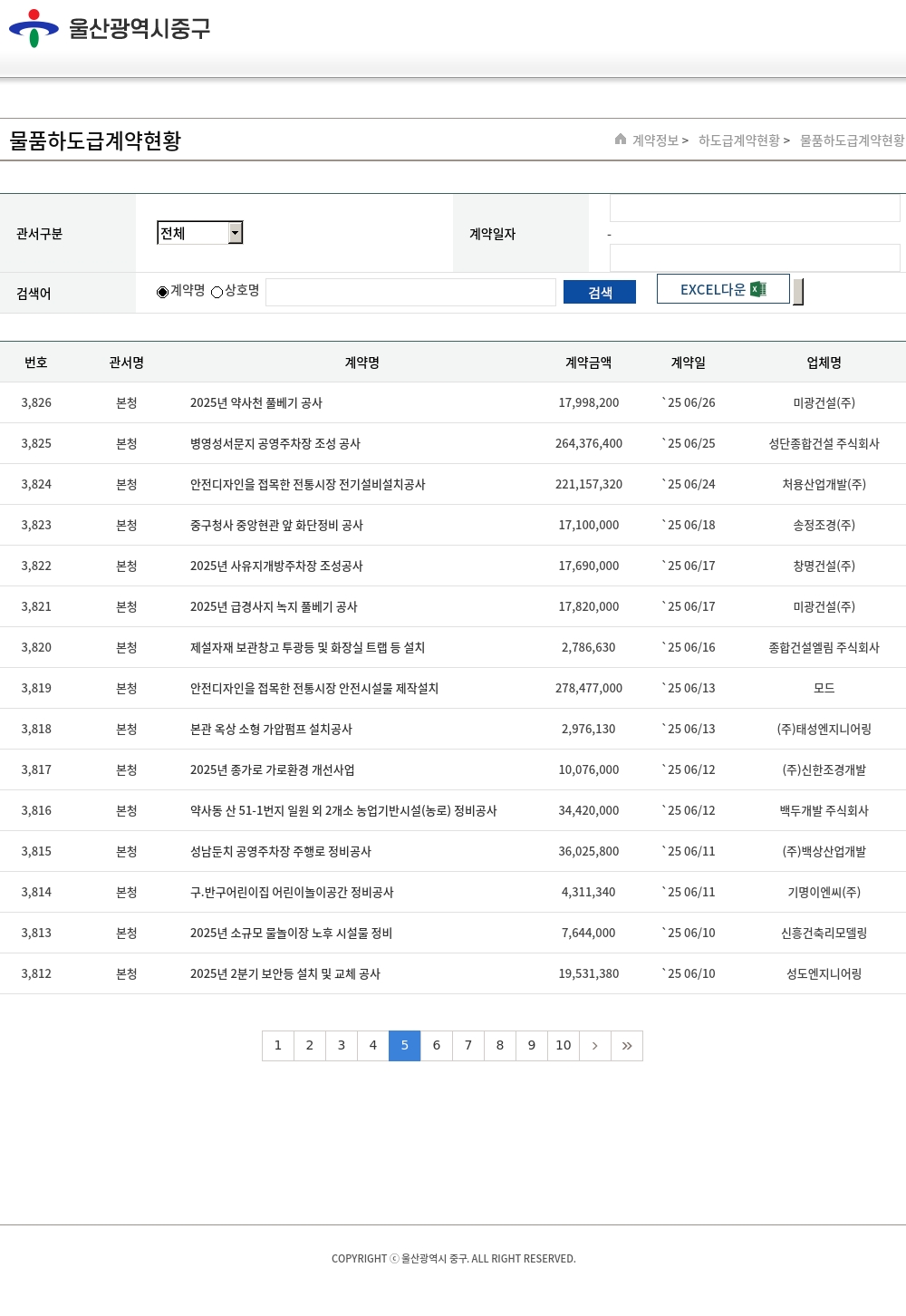Click company 모드
Image resolution: width=906 pixels, height=1316 pixels.
tap(824, 689)
